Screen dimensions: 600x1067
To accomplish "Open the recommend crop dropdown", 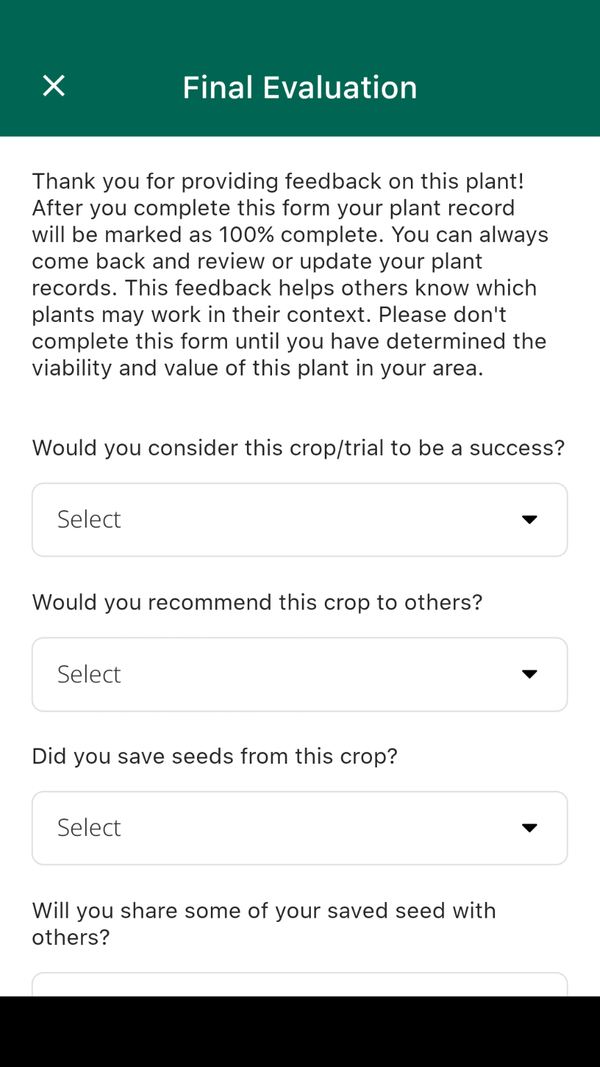I will point(299,674).
